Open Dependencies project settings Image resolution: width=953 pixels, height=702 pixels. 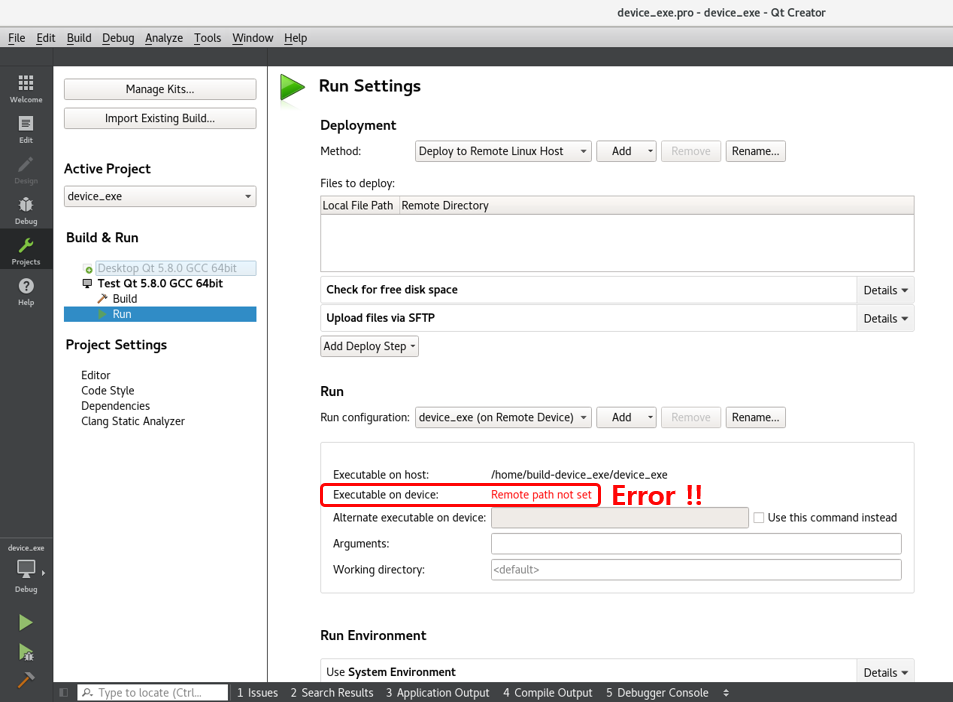115,406
